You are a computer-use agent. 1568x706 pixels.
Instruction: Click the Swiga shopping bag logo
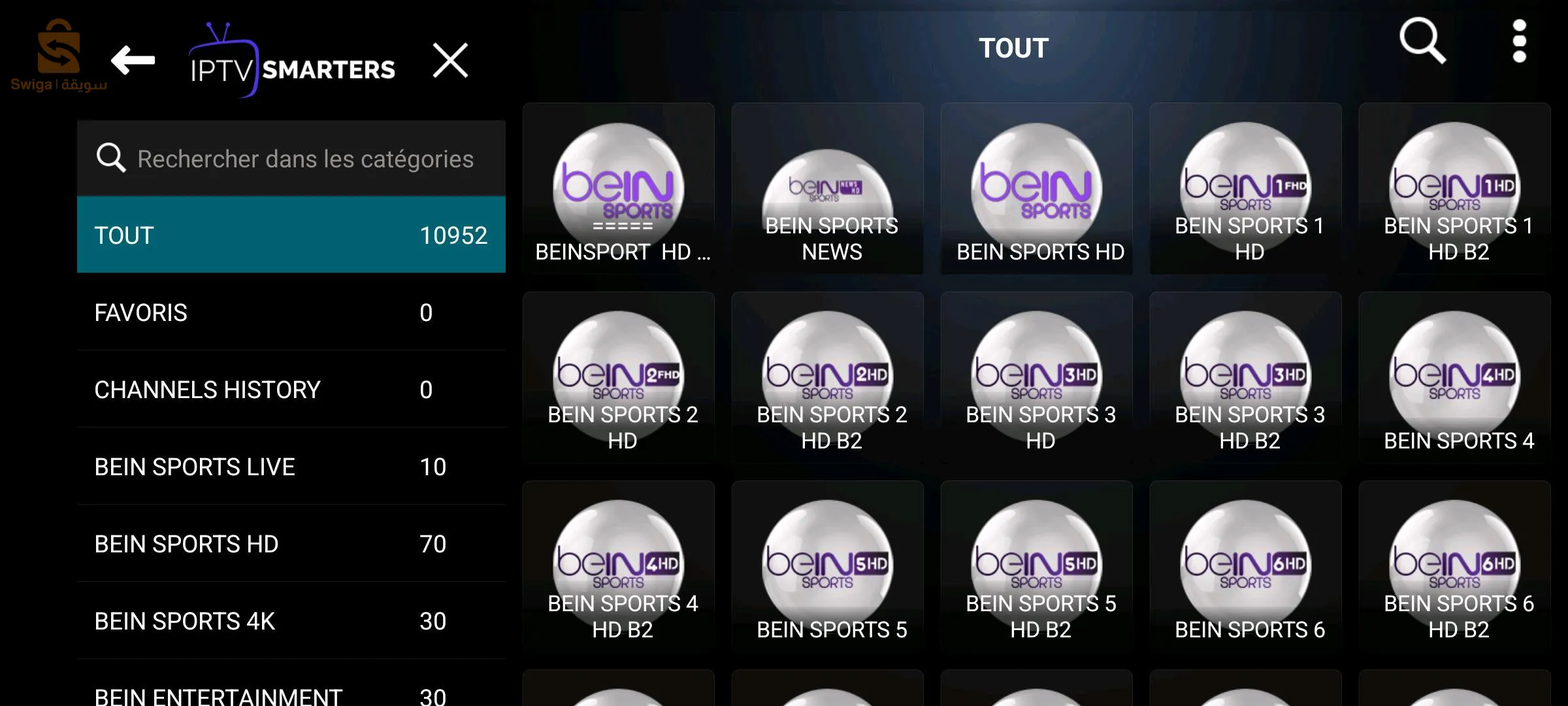pos(59,56)
